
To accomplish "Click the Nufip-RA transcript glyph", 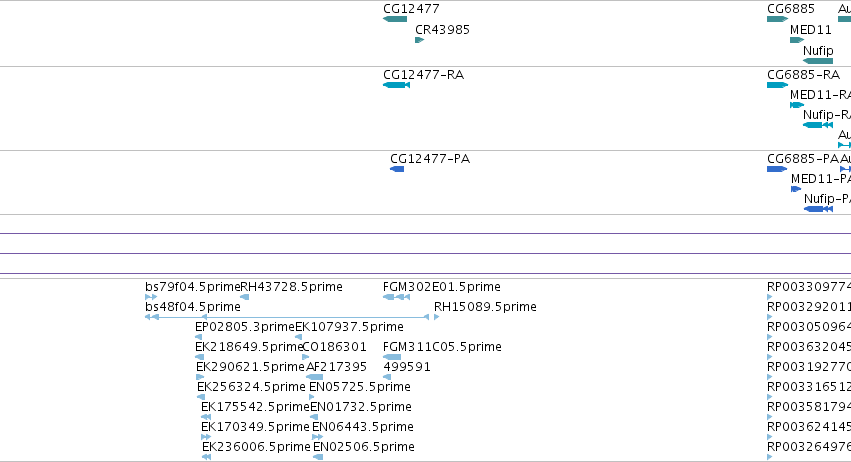I will click(x=818, y=125).
